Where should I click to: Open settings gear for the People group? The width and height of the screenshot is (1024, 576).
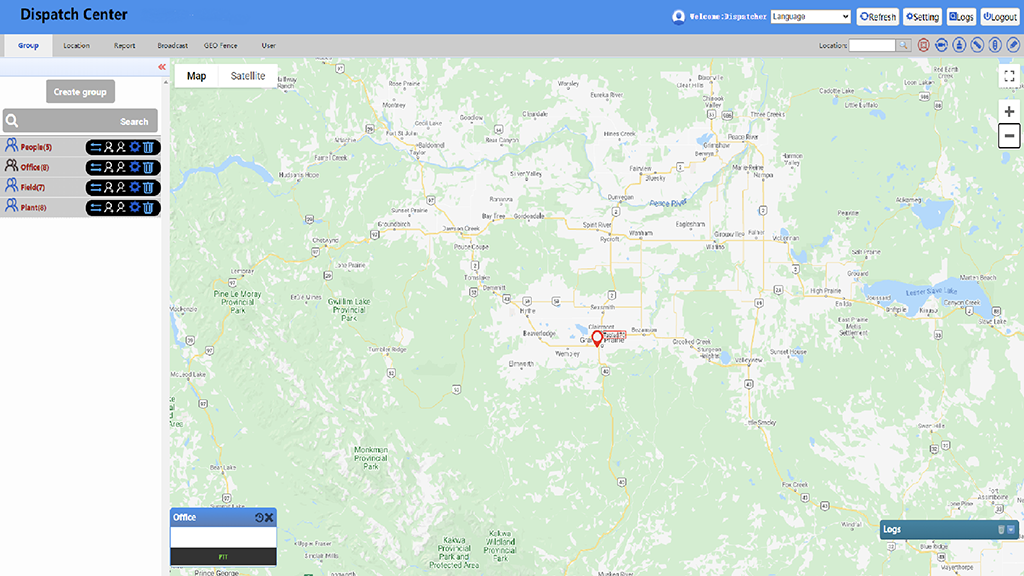coord(135,148)
